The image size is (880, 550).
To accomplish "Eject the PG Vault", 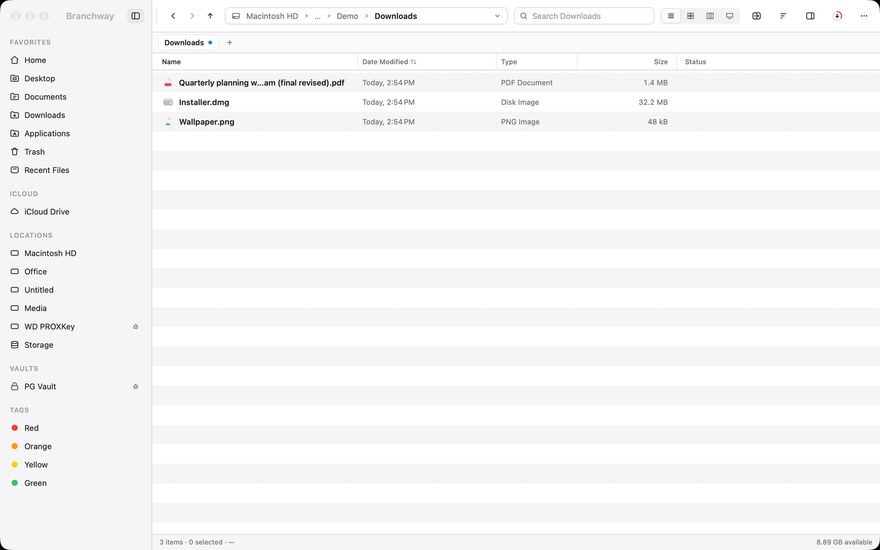I will tap(135, 387).
